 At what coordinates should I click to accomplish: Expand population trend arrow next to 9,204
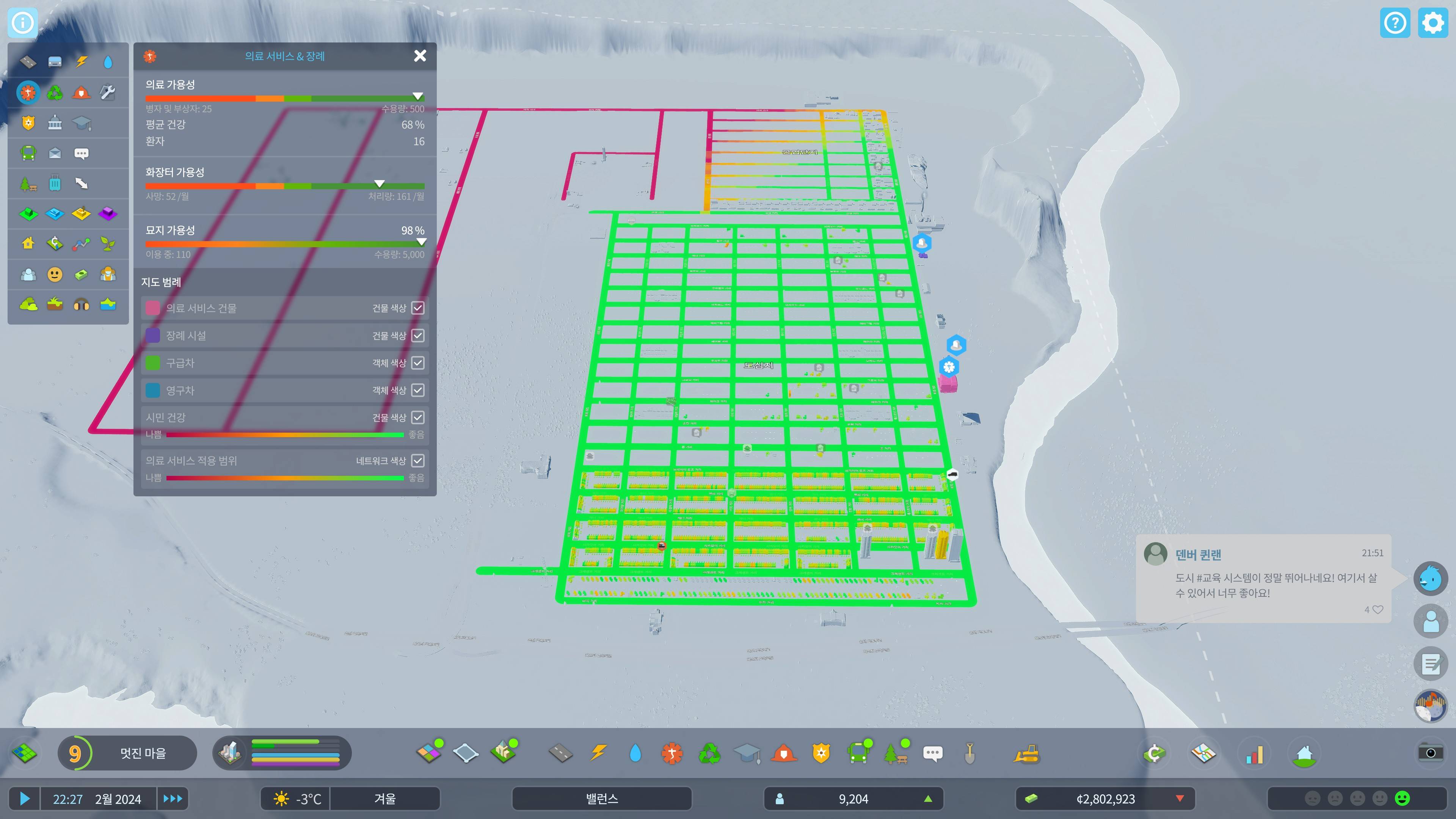(927, 799)
